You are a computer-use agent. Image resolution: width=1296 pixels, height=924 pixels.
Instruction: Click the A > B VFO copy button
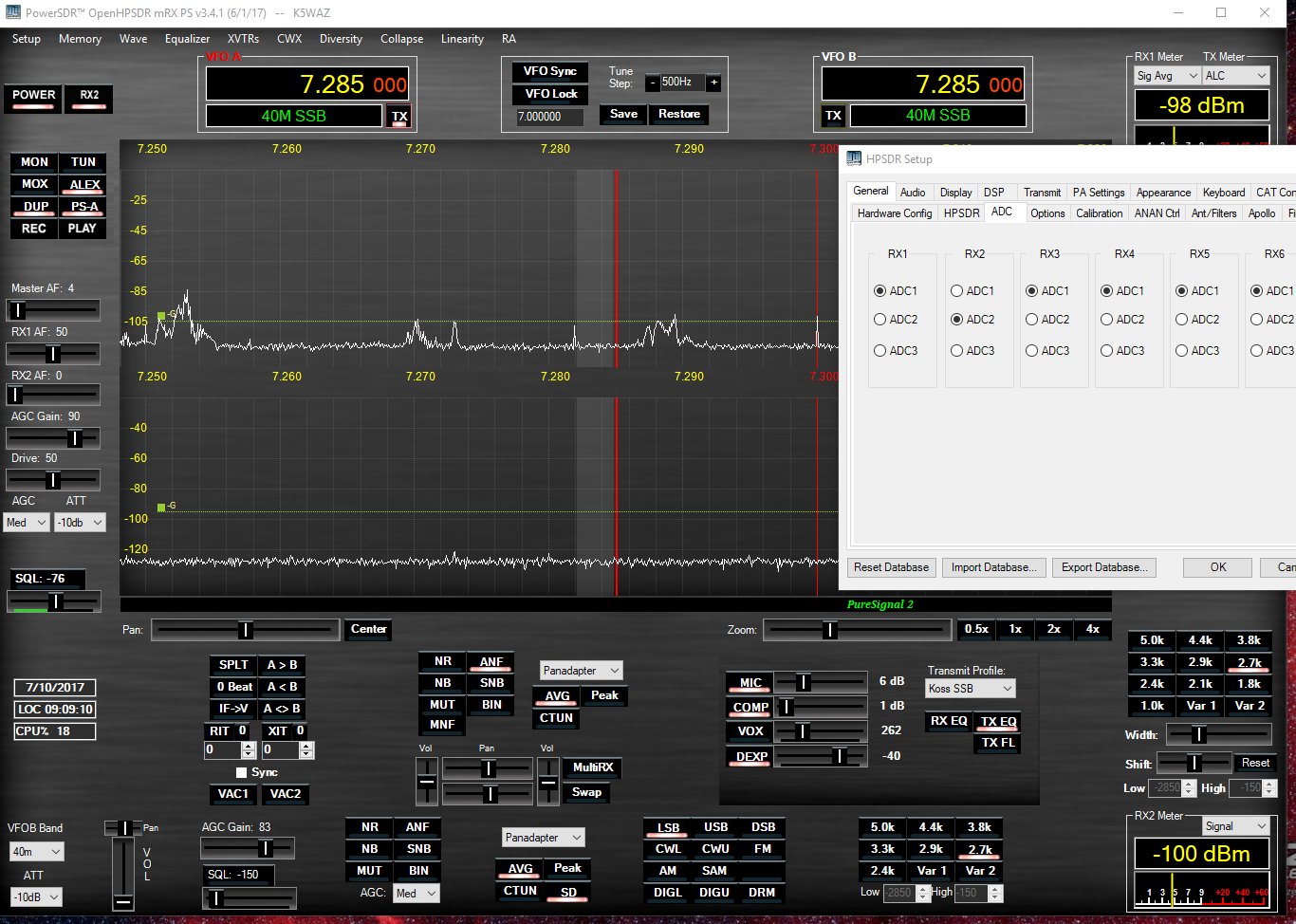click(x=282, y=665)
